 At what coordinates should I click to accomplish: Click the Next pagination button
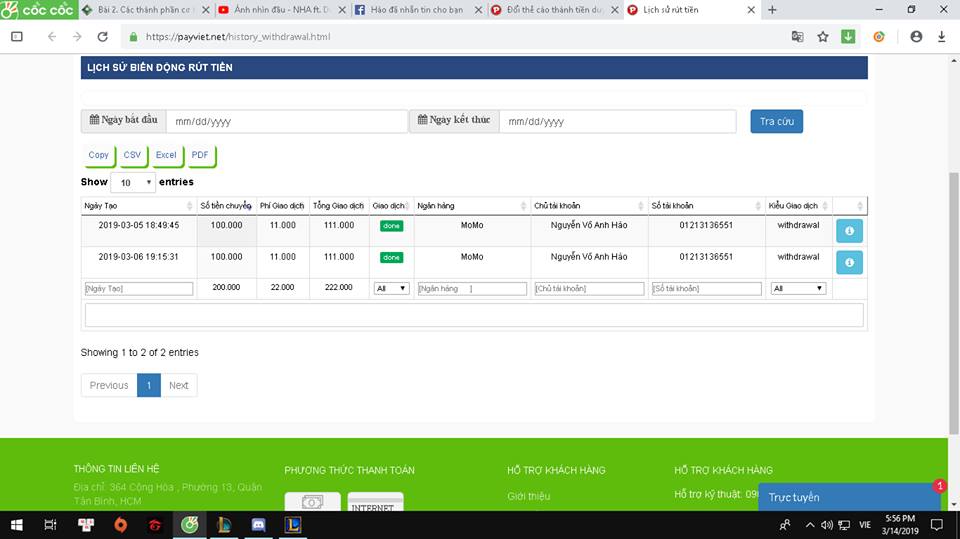click(179, 385)
